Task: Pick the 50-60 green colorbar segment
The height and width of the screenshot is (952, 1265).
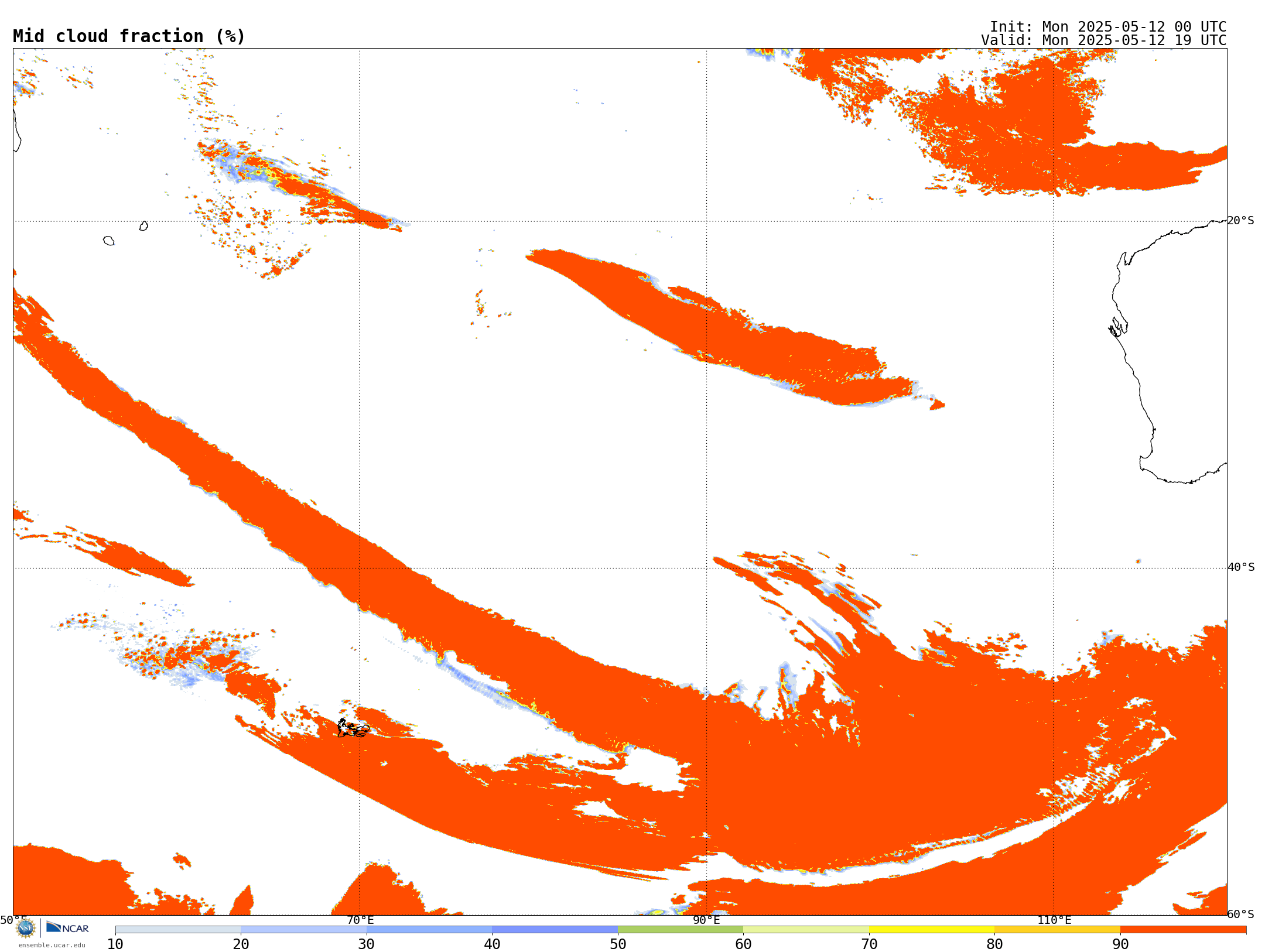Action: (x=681, y=930)
